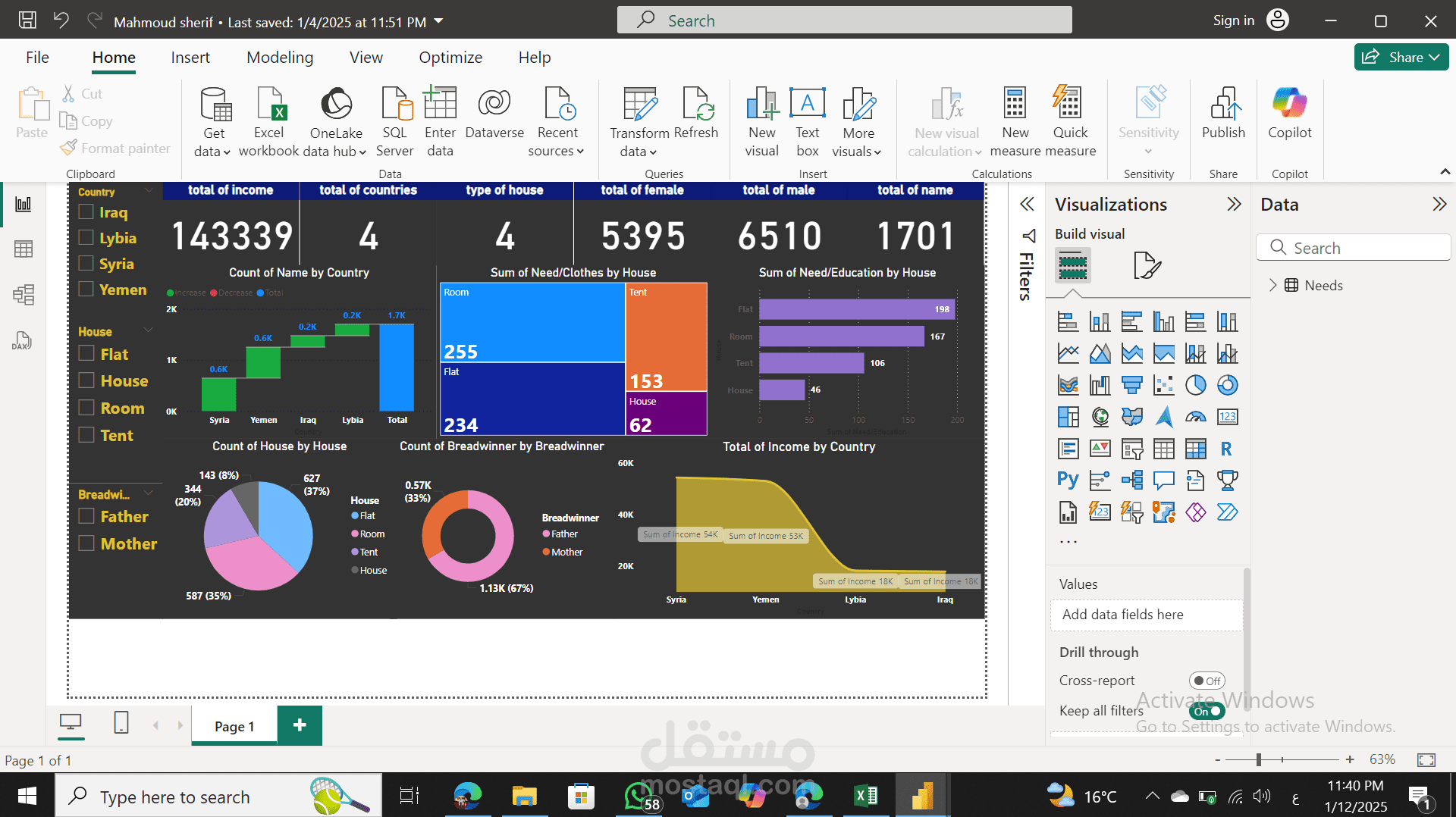Check the Yemen country slicer box
This screenshot has height=817, width=1456.
pyautogui.click(x=86, y=290)
